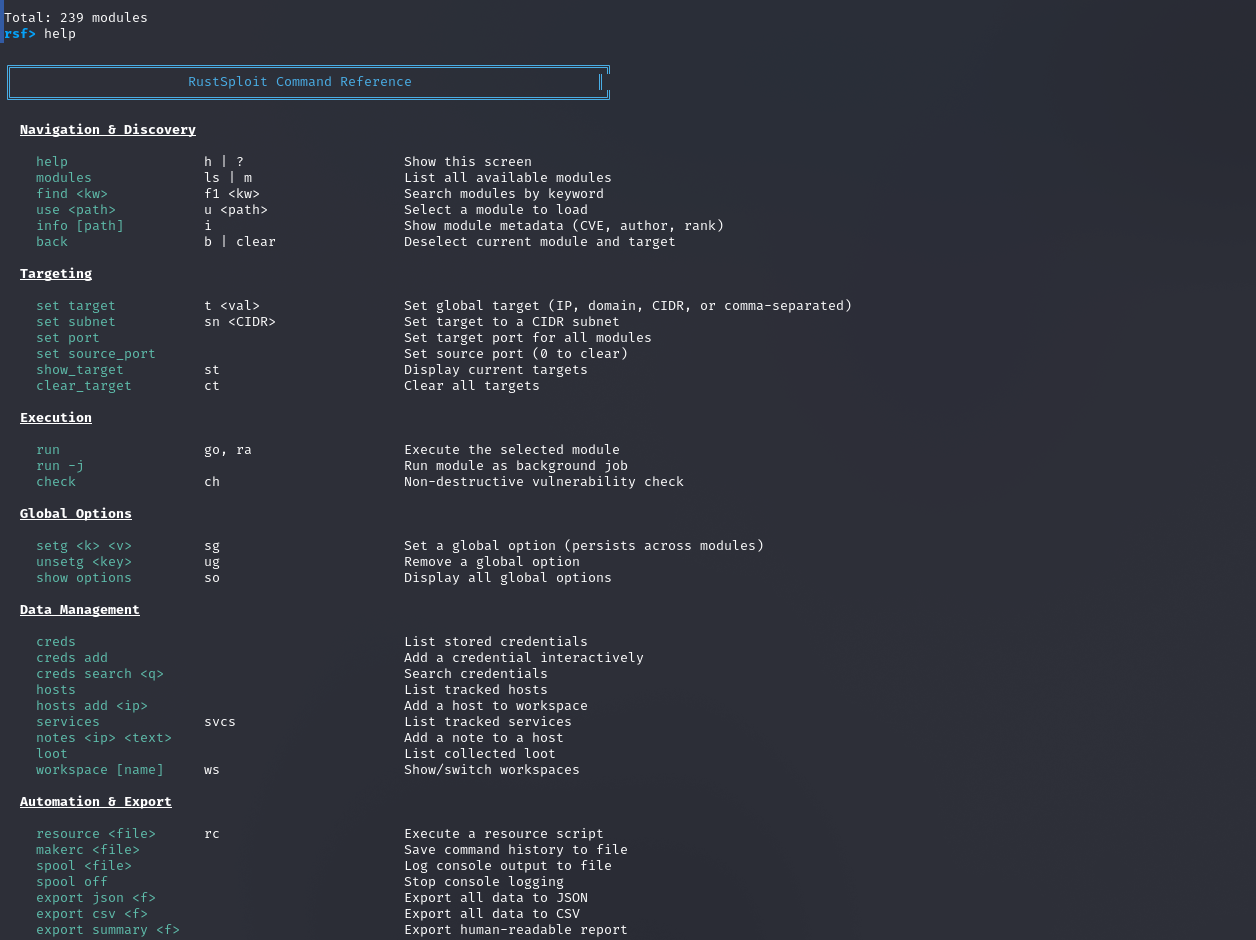The width and height of the screenshot is (1256, 940).
Task: Click the 'setg <k> <v>' command name
Action: coord(84,546)
